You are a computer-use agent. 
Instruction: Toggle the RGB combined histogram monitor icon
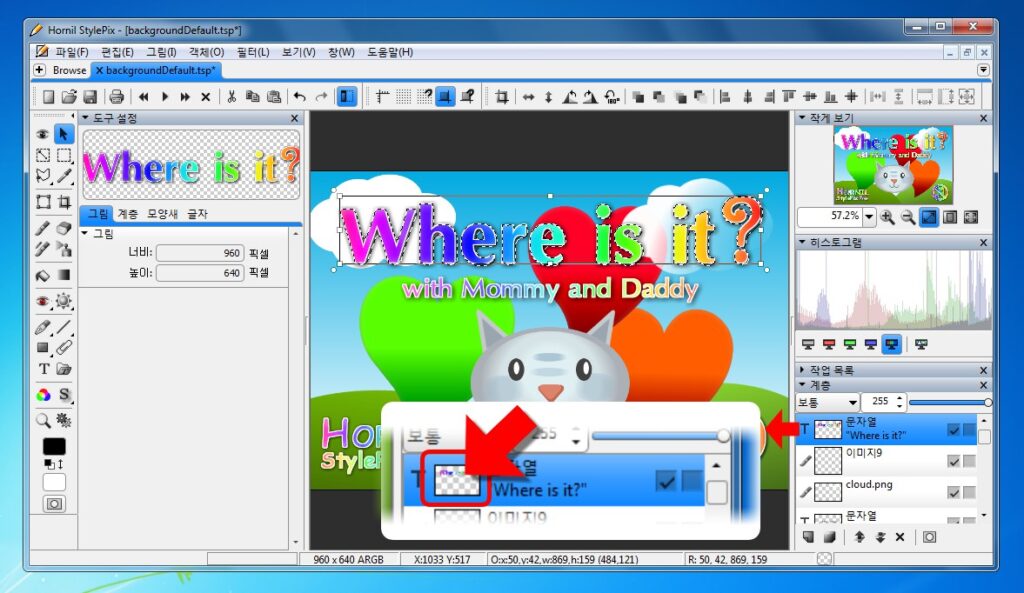coord(891,344)
